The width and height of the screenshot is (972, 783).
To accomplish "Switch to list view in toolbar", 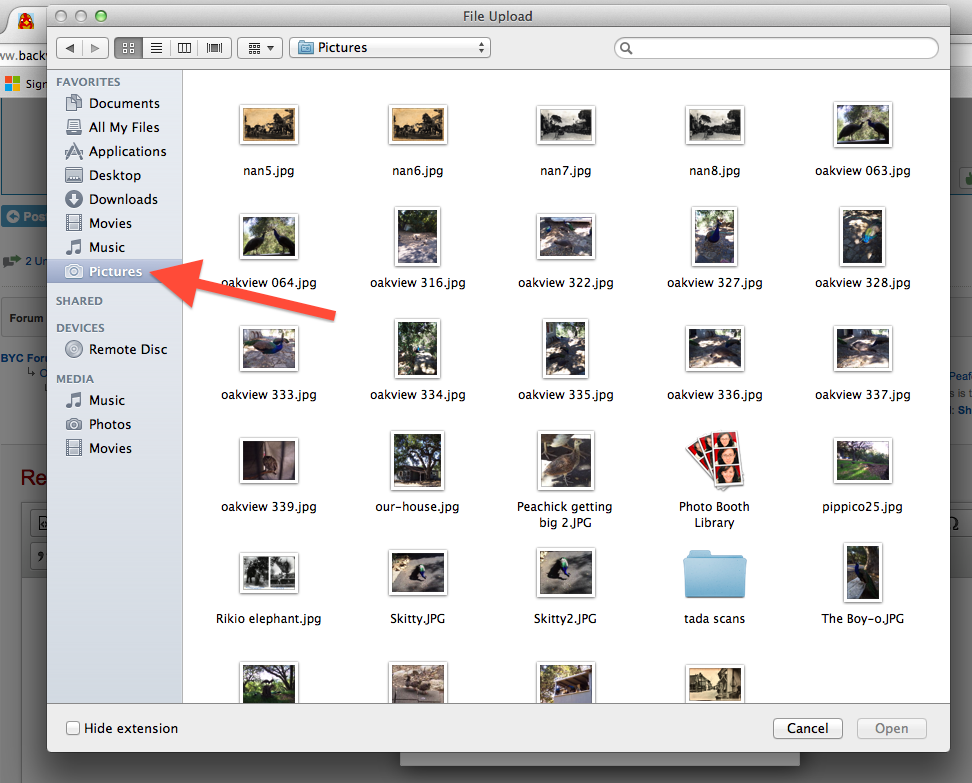I will (156, 47).
